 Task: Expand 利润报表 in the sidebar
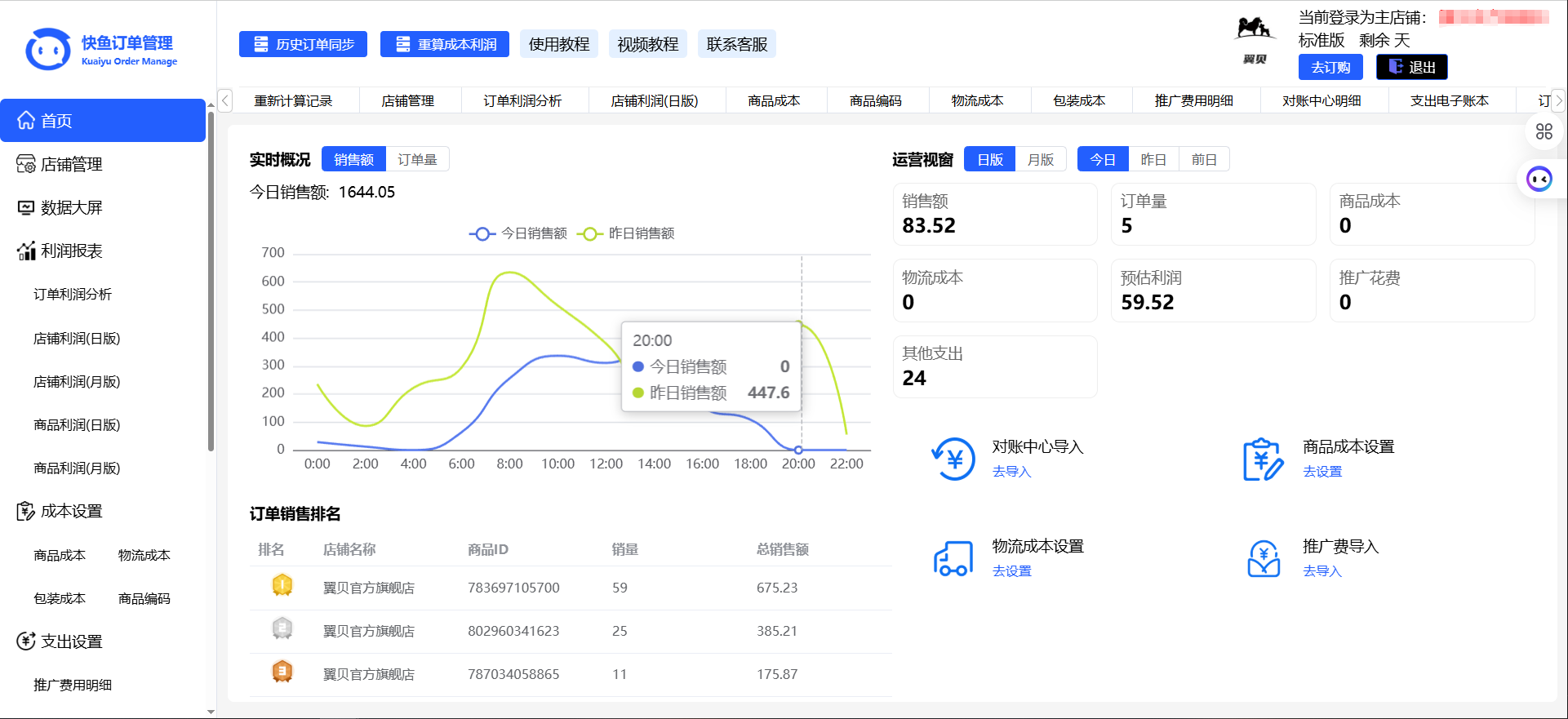71,251
